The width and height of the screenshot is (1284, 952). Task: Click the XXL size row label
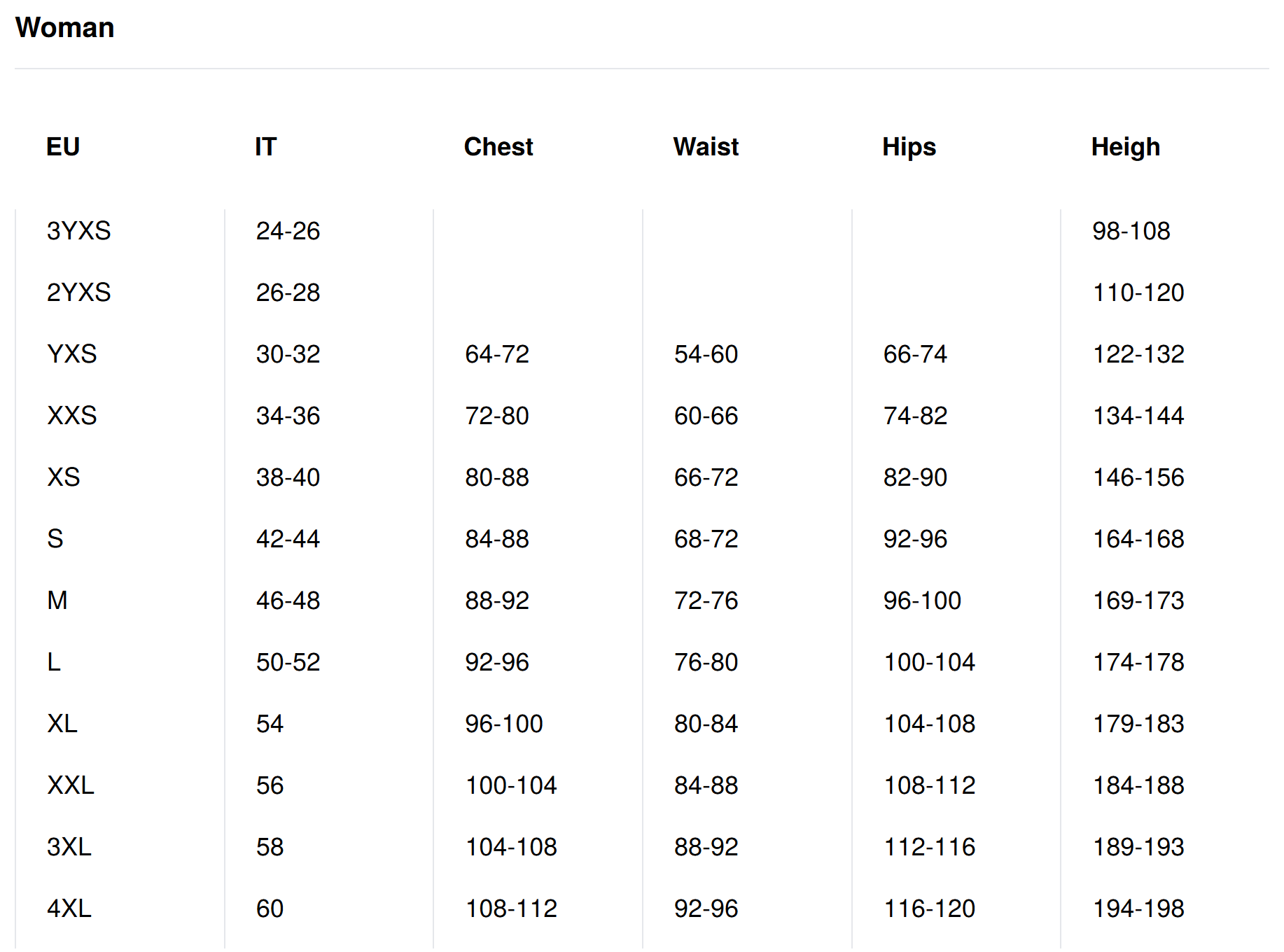[71, 785]
